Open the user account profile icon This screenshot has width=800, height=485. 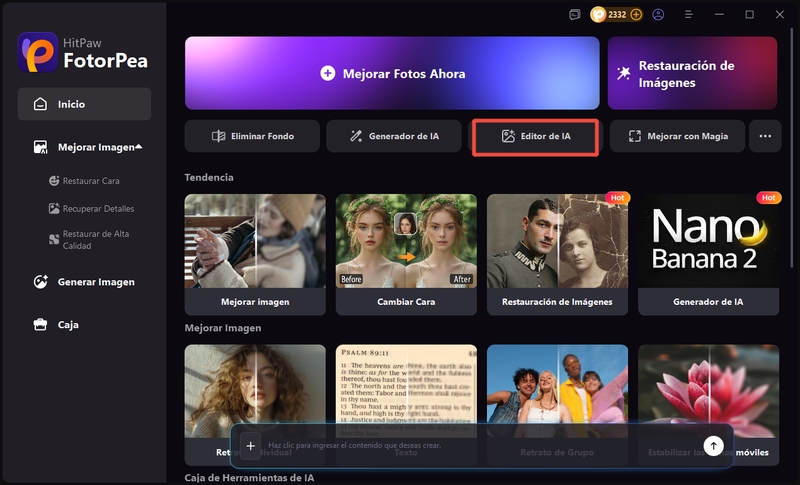(658, 15)
